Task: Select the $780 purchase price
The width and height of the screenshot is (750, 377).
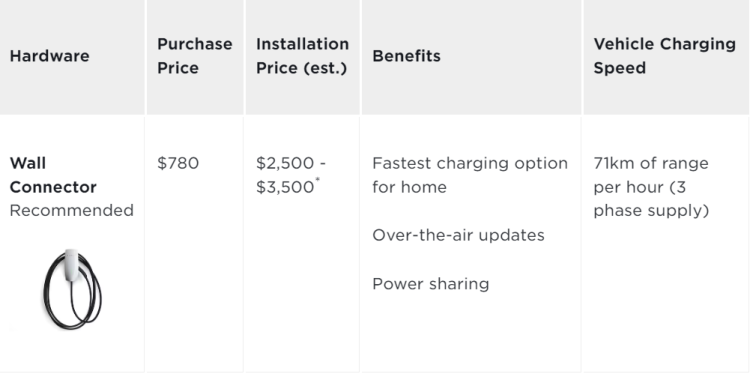Action: pyautogui.click(x=178, y=164)
